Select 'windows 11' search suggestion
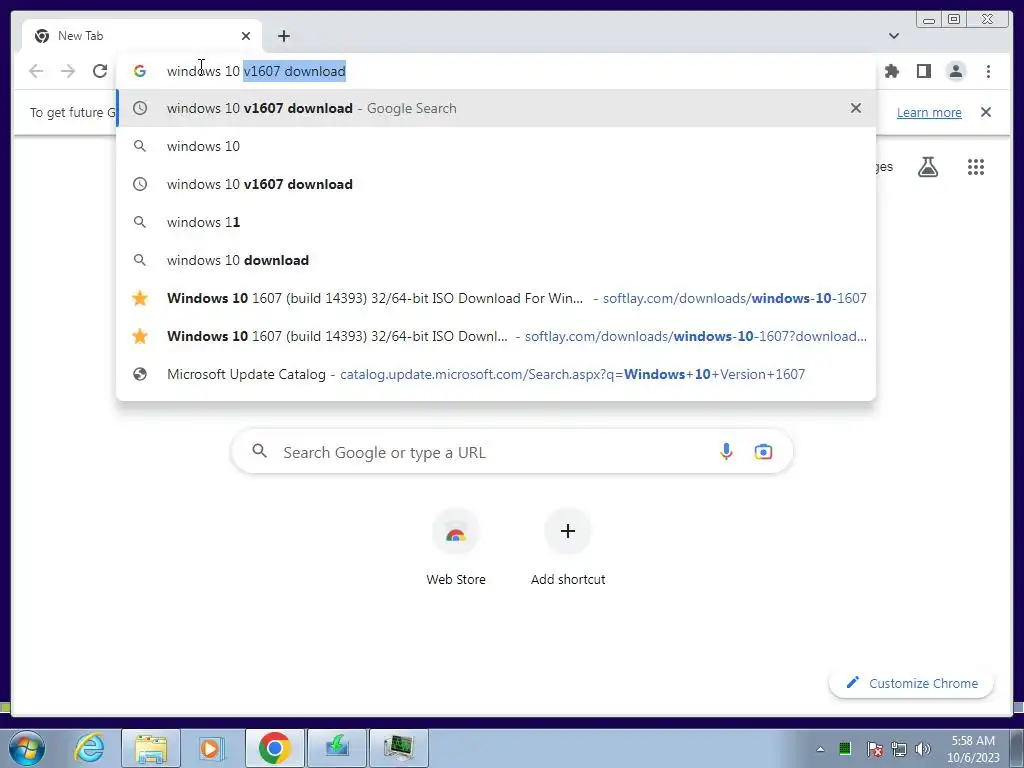 pyautogui.click(x=496, y=222)
